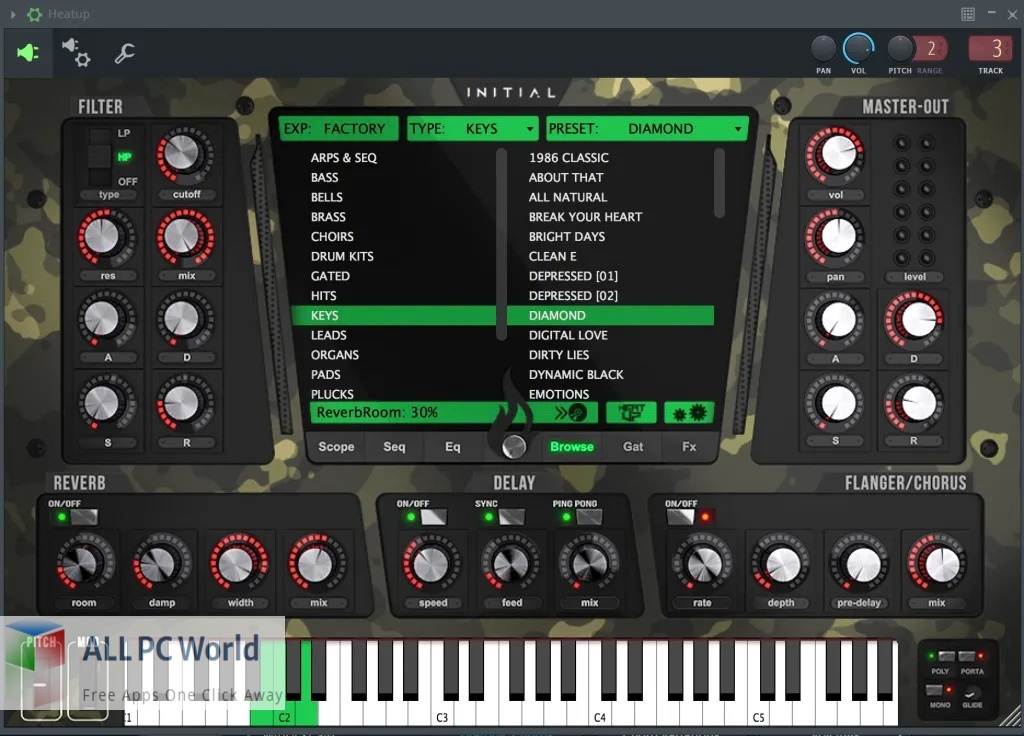Click the preset list scrollbar

[719, 183]
